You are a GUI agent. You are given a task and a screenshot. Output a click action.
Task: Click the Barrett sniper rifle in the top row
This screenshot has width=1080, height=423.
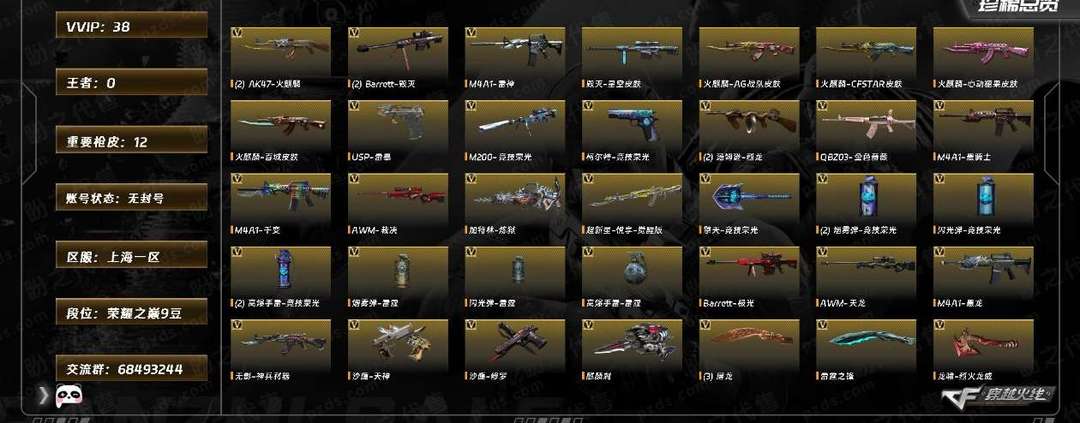point(398,52)
